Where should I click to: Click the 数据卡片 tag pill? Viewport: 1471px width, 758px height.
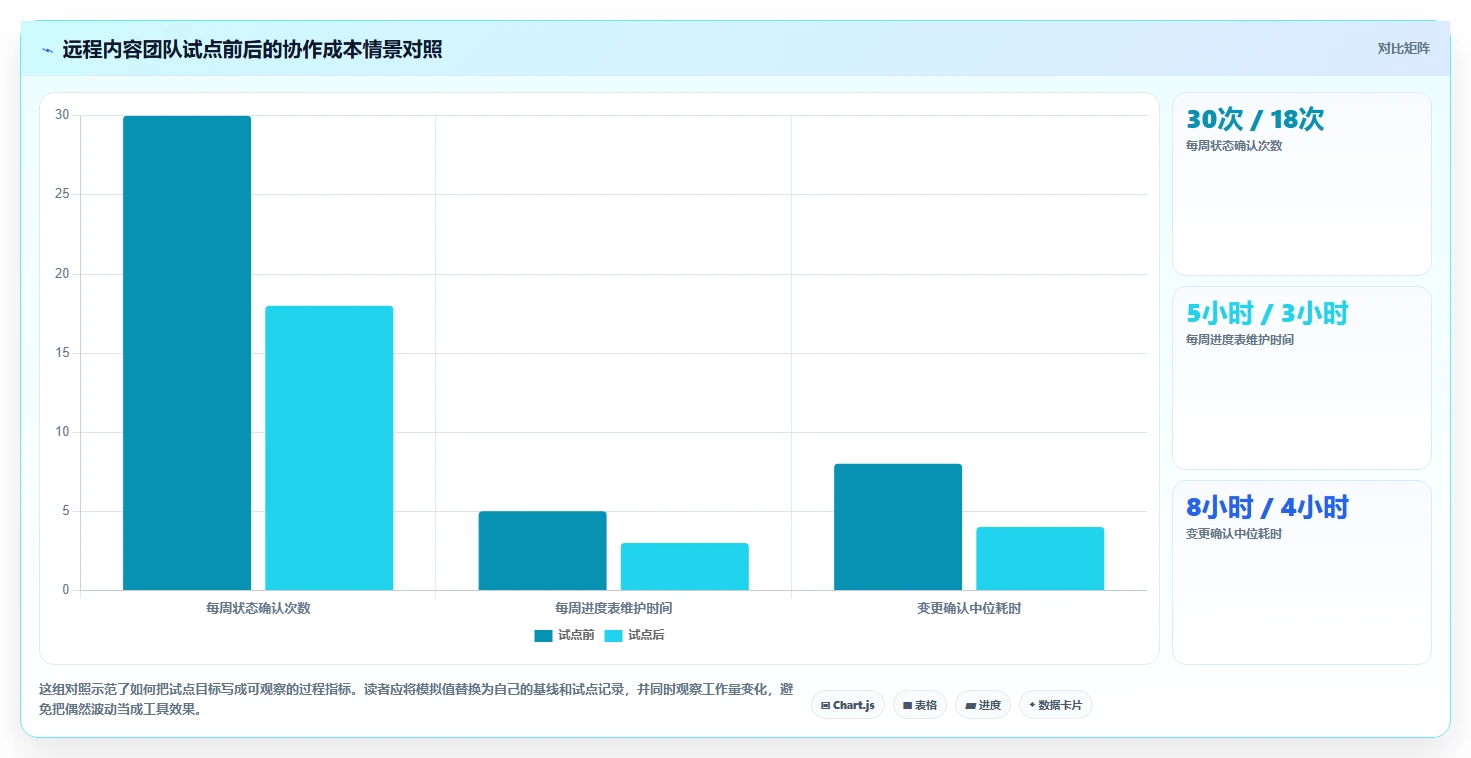pos(1055,705)
